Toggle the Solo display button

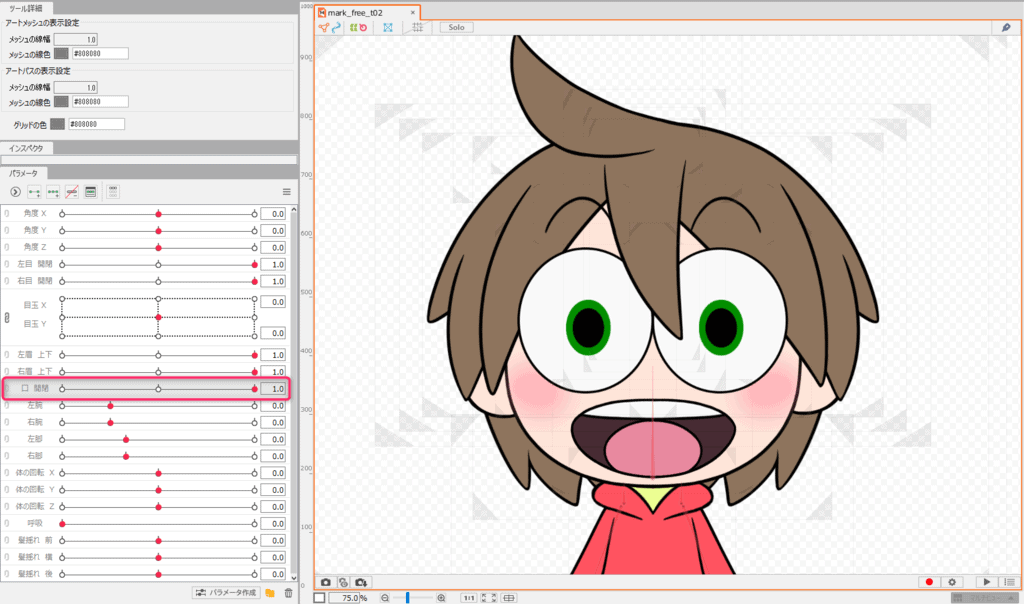[455, 28]
